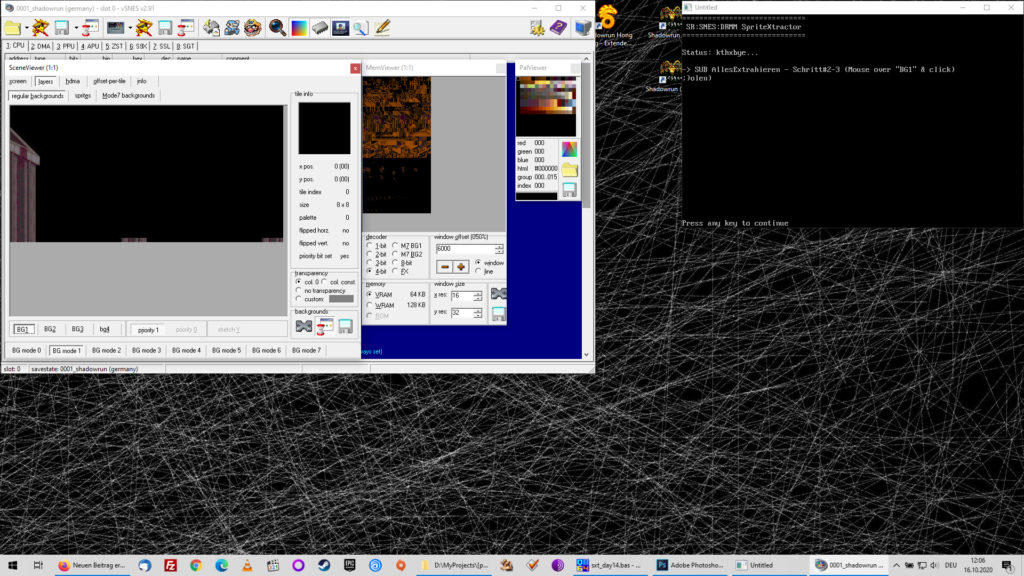Adjust the y res spinner arrows

(478, 313)
